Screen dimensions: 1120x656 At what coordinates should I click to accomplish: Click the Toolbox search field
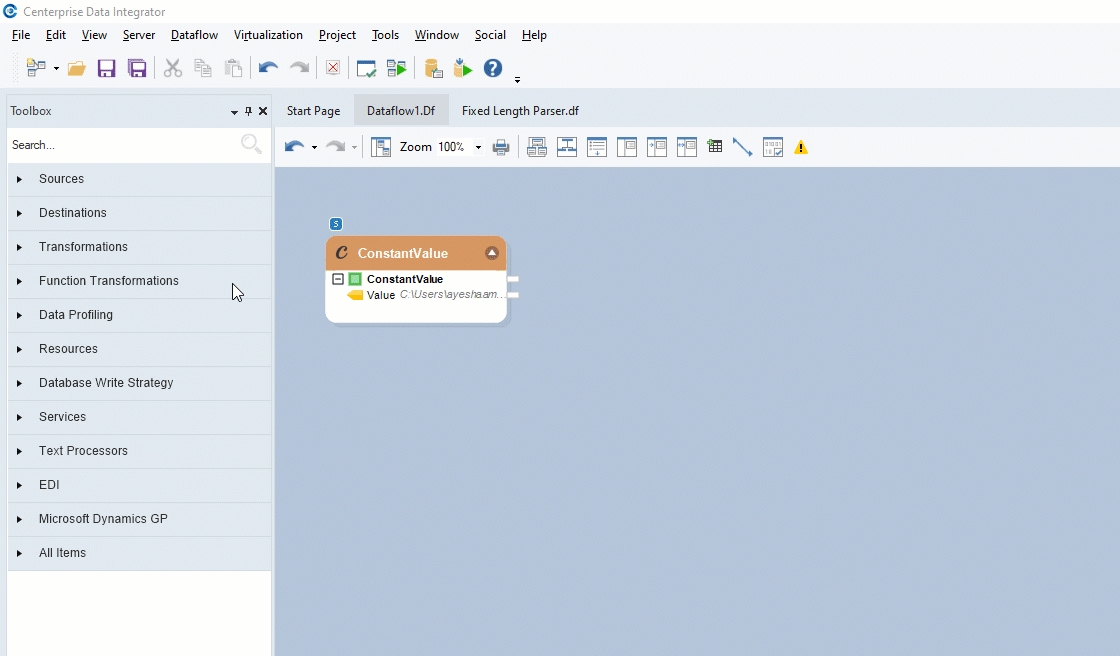tap(120, 145)
